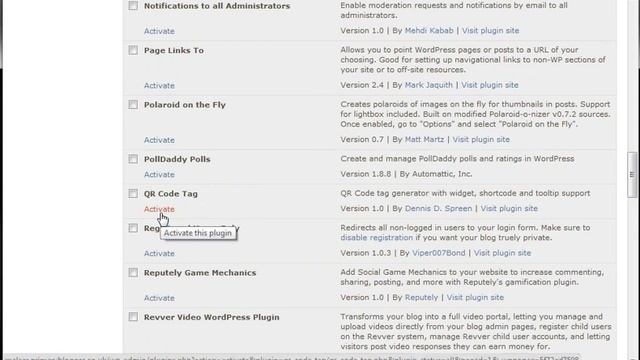This screenshot has height=360, width=640.
Task: Select the Page Links To plugin title
Action: 174,50
